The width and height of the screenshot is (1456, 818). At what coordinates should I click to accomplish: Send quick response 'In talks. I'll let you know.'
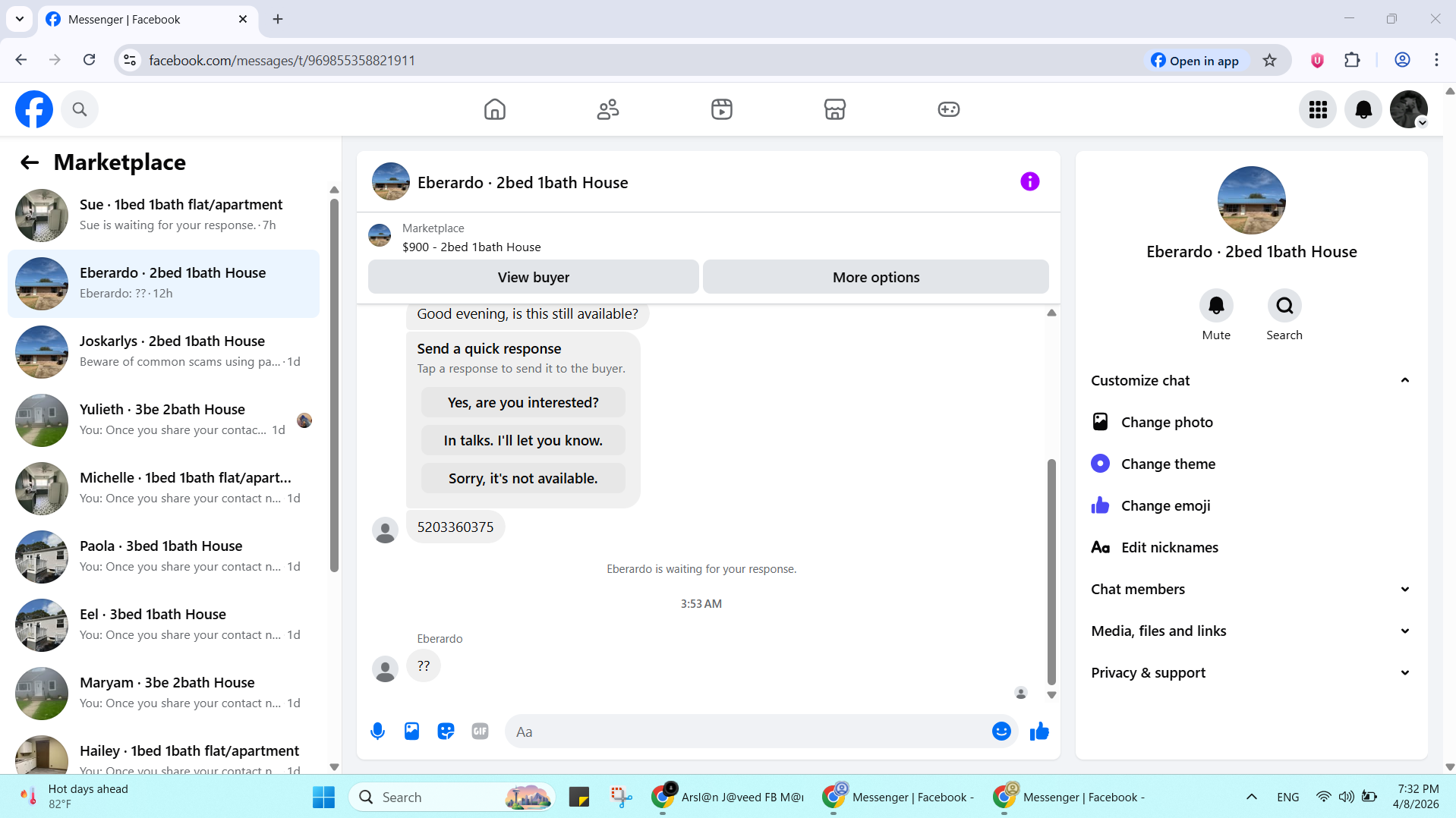tap(523, 441)
